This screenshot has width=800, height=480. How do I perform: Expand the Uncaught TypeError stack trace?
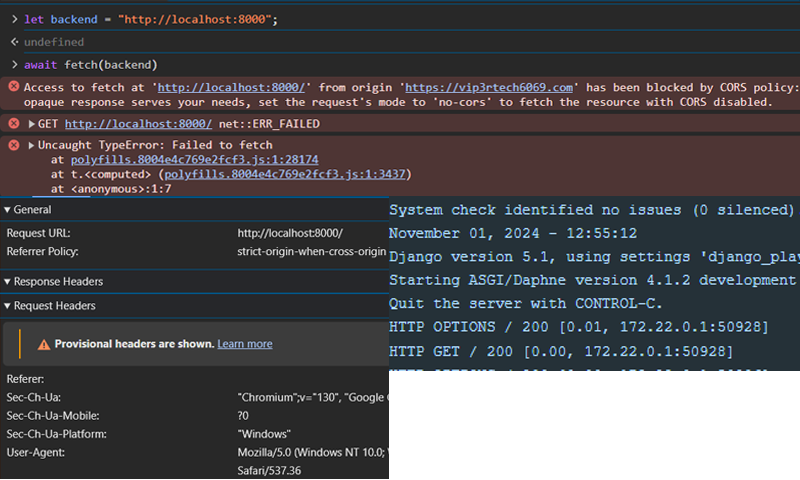[31, 145]
